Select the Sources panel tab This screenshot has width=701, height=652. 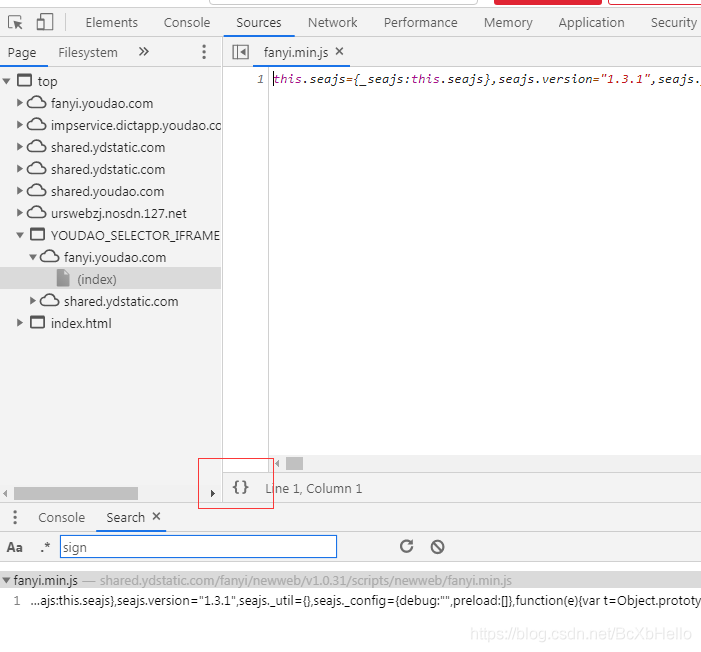(259, 22)
